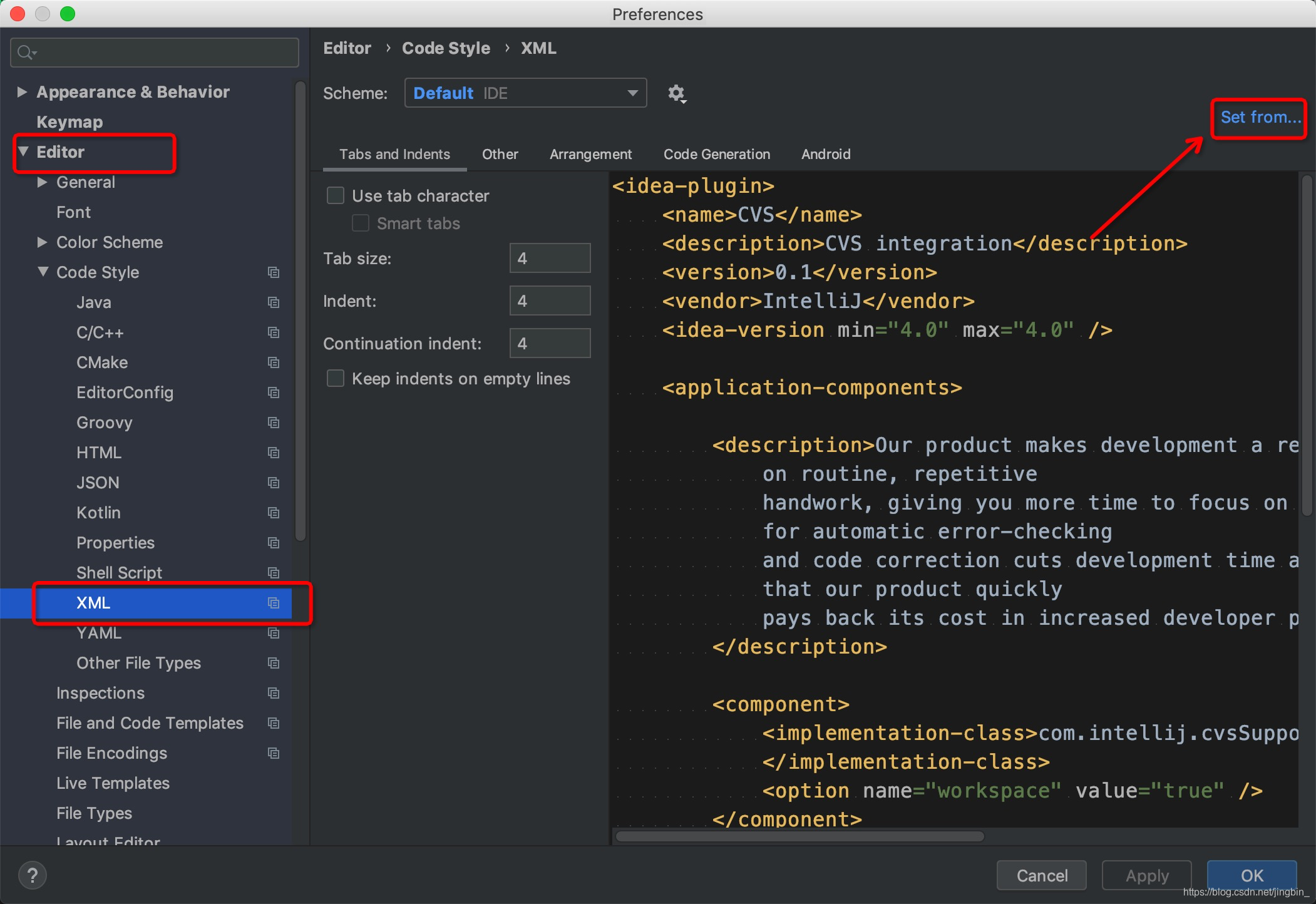1316x904 pixels.
Task: Switch to the Tabs and Indents tab
Action: pyautogui.click(x=394, y=155)
